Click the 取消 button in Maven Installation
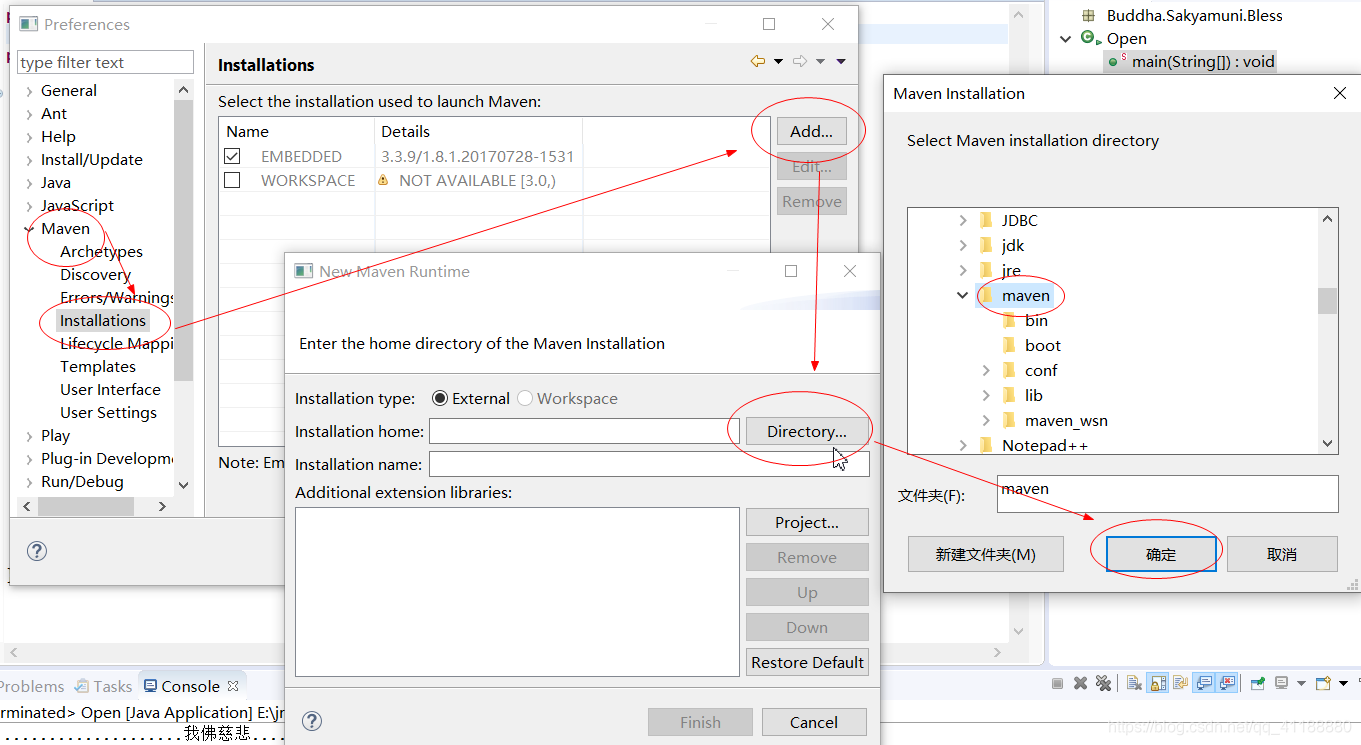 coord(1282,554)
